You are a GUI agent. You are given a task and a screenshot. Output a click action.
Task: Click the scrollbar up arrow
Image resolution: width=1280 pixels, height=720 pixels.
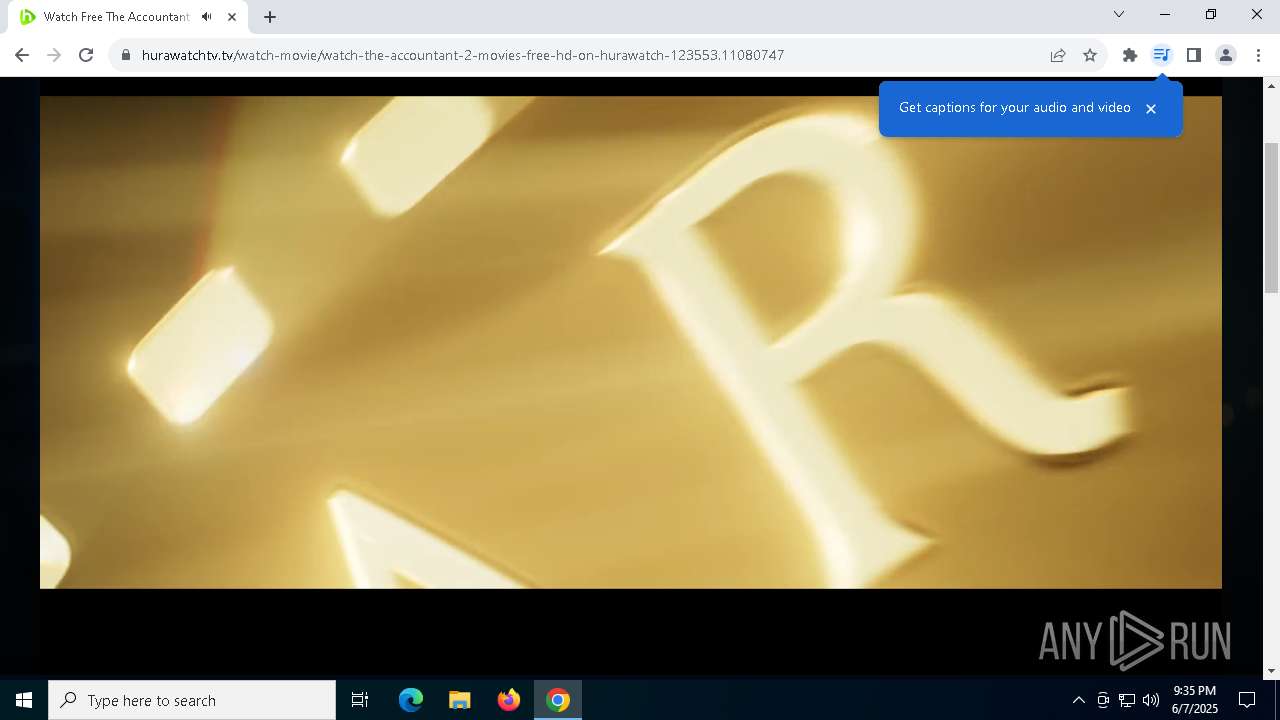click(x=1271, y=86)
